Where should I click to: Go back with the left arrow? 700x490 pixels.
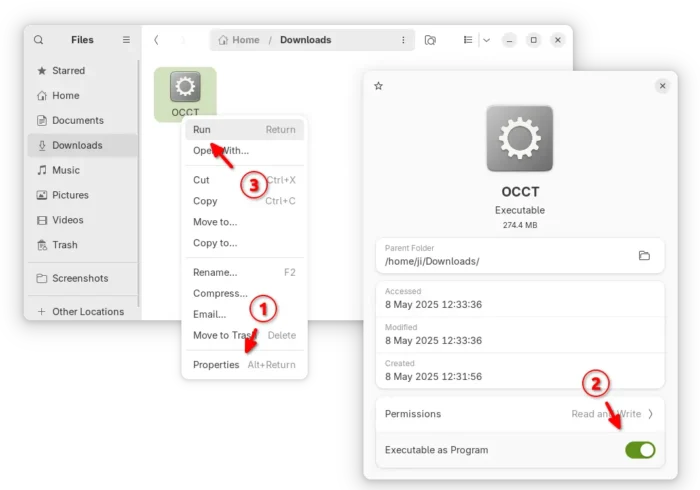point(156,40)
